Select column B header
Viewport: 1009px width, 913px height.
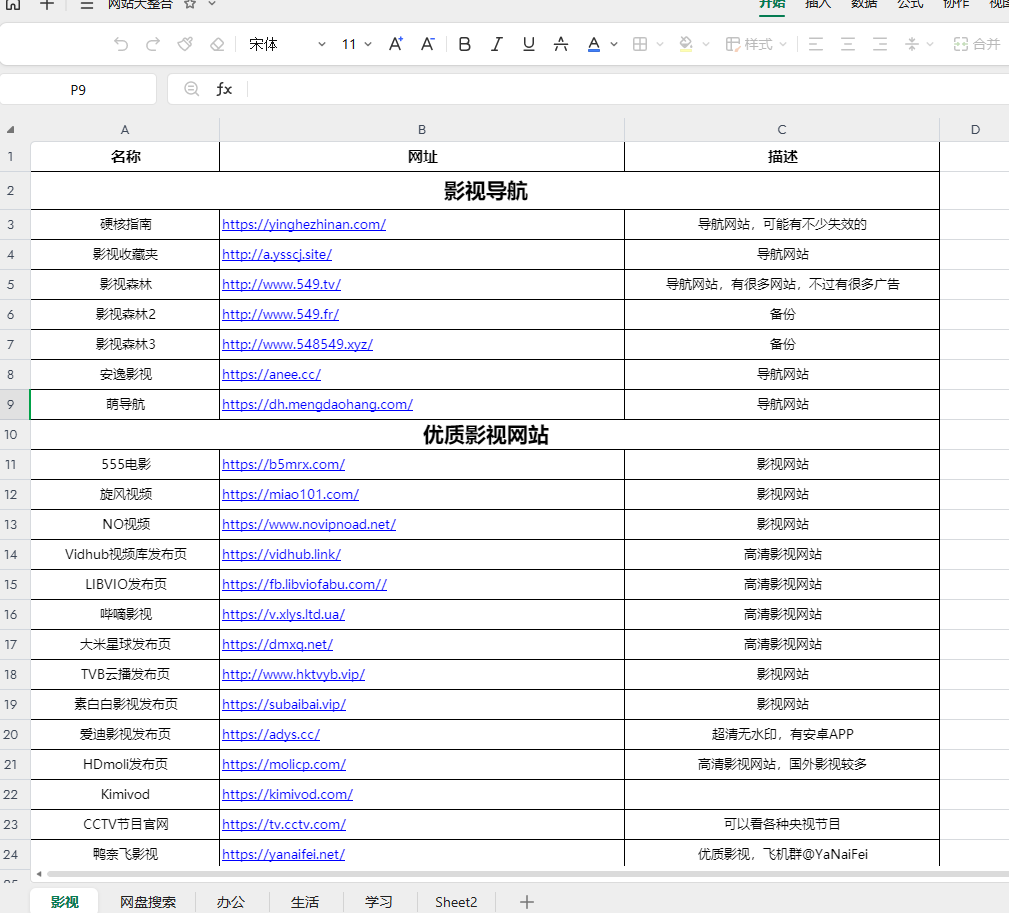click(421, 129)
